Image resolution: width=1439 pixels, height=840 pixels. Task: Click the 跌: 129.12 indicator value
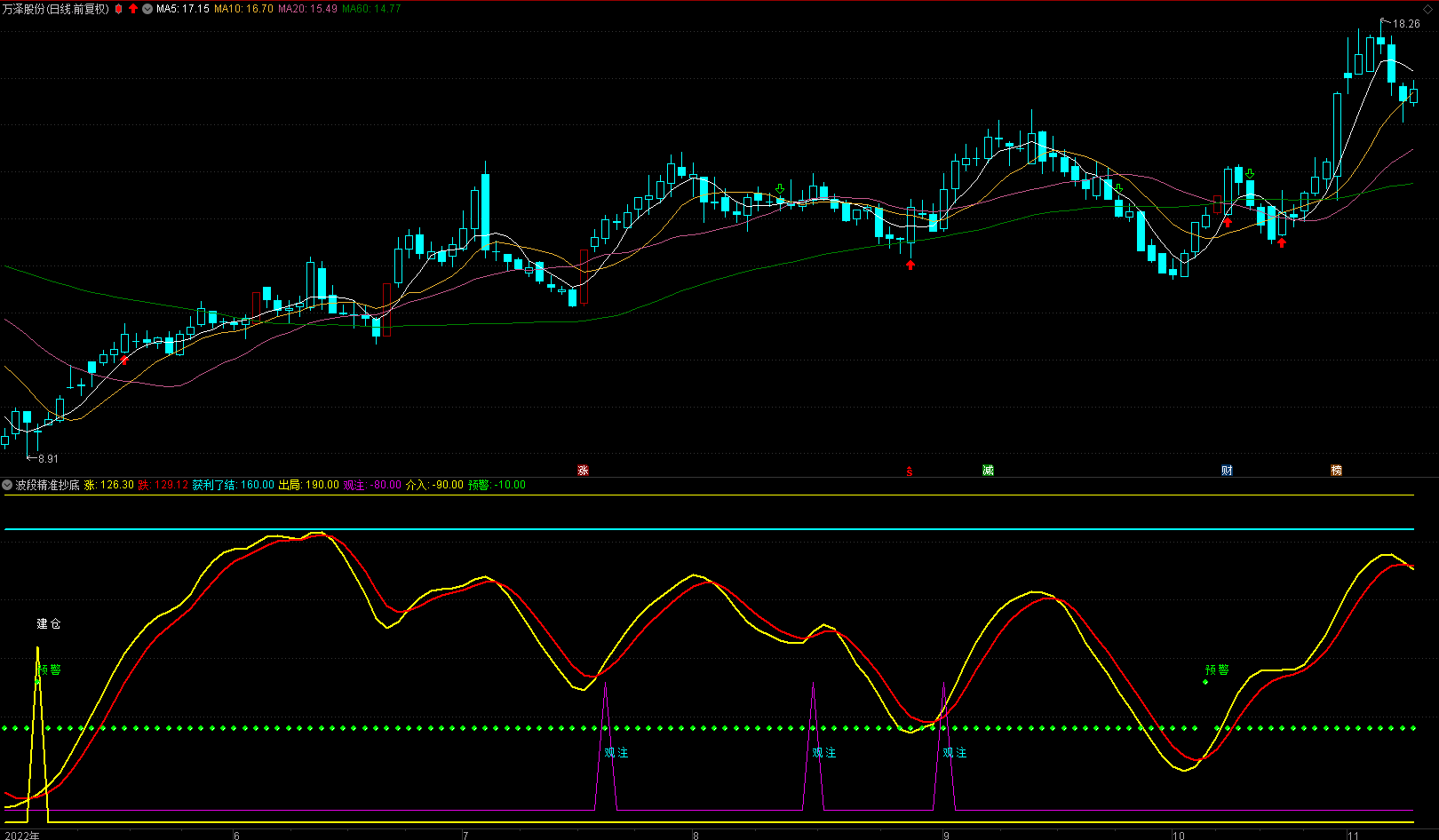163,485
